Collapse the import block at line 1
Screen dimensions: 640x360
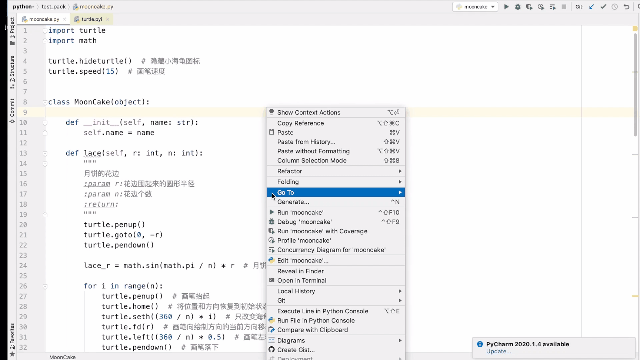[45, 31]
